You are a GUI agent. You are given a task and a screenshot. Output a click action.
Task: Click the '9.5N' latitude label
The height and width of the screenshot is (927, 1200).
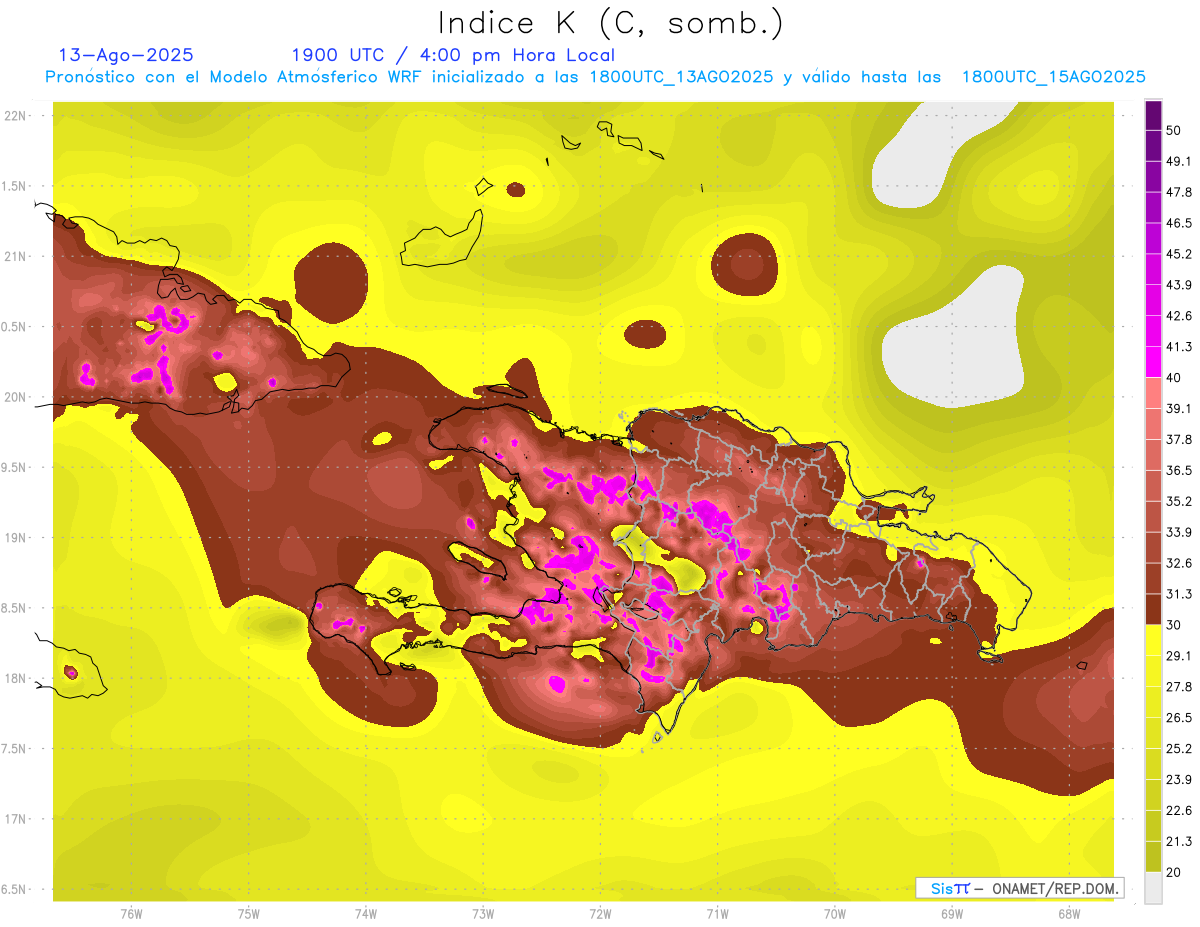pos(13,467)
